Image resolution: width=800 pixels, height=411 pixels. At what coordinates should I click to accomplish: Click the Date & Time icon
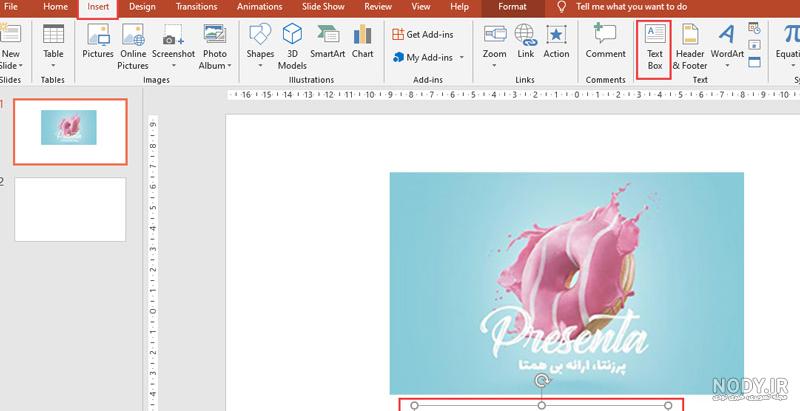[x=754, y=28]
